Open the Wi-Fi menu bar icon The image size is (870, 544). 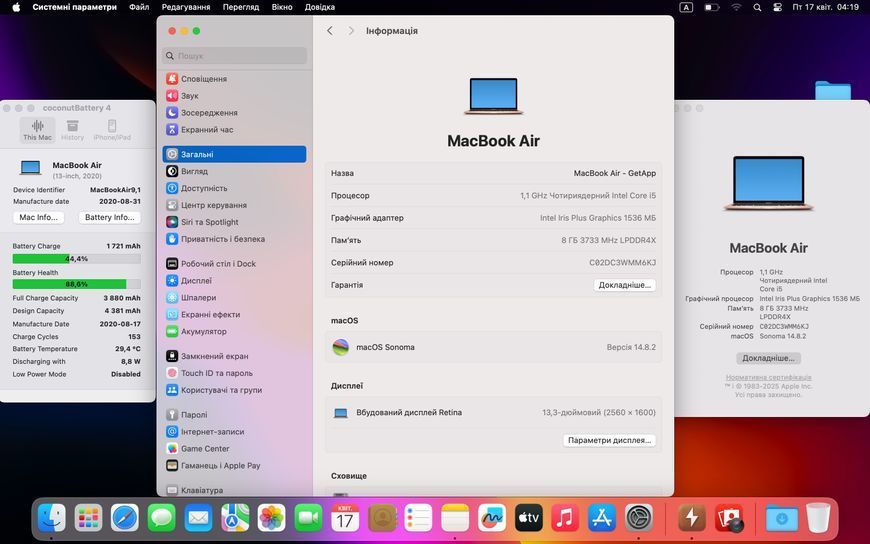(736, 7)
